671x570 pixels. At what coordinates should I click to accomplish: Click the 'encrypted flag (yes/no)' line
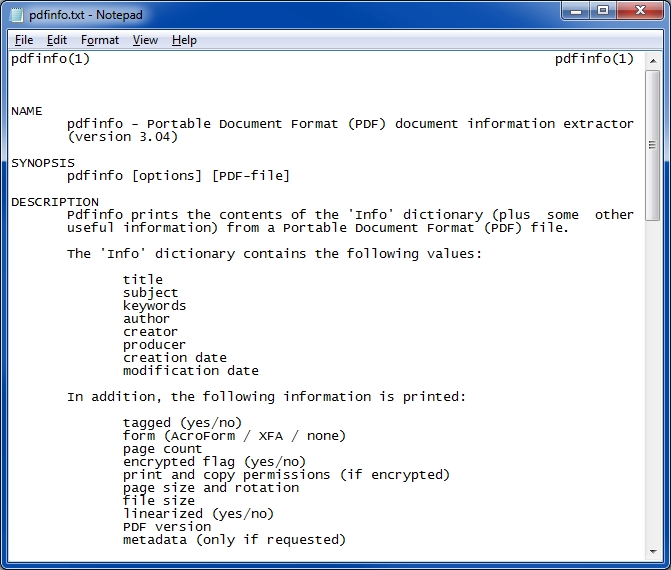point(214,462)
